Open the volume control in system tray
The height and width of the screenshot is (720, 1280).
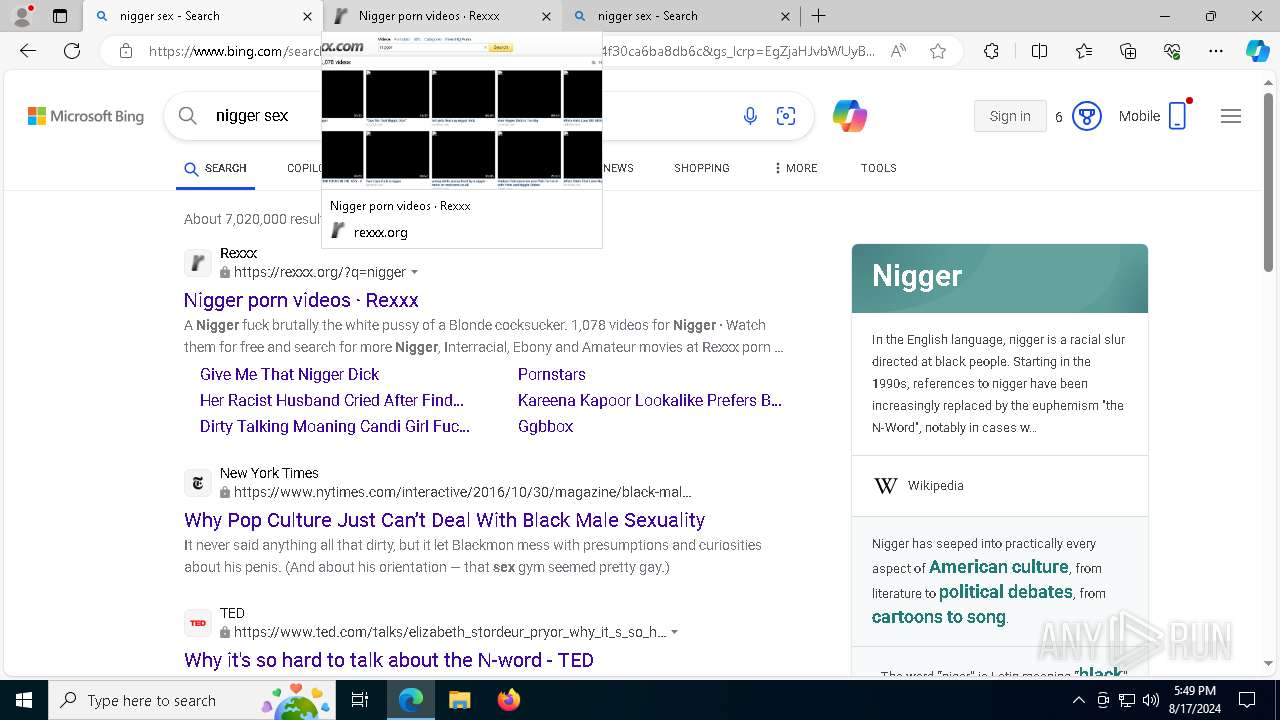coord(1150,700)
